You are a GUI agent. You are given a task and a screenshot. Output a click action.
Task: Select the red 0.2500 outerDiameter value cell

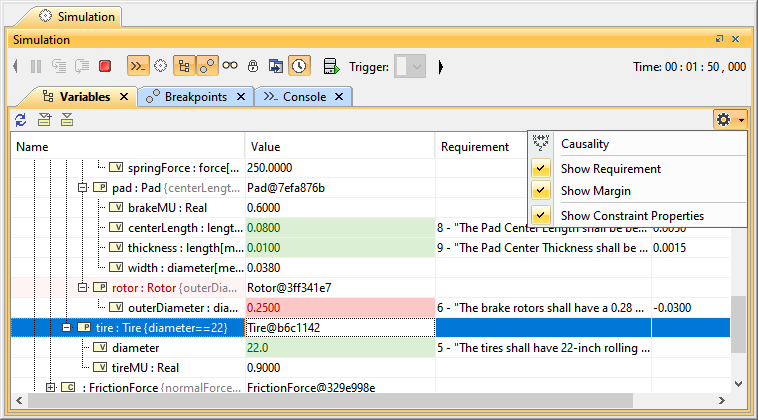click(340, 307)
